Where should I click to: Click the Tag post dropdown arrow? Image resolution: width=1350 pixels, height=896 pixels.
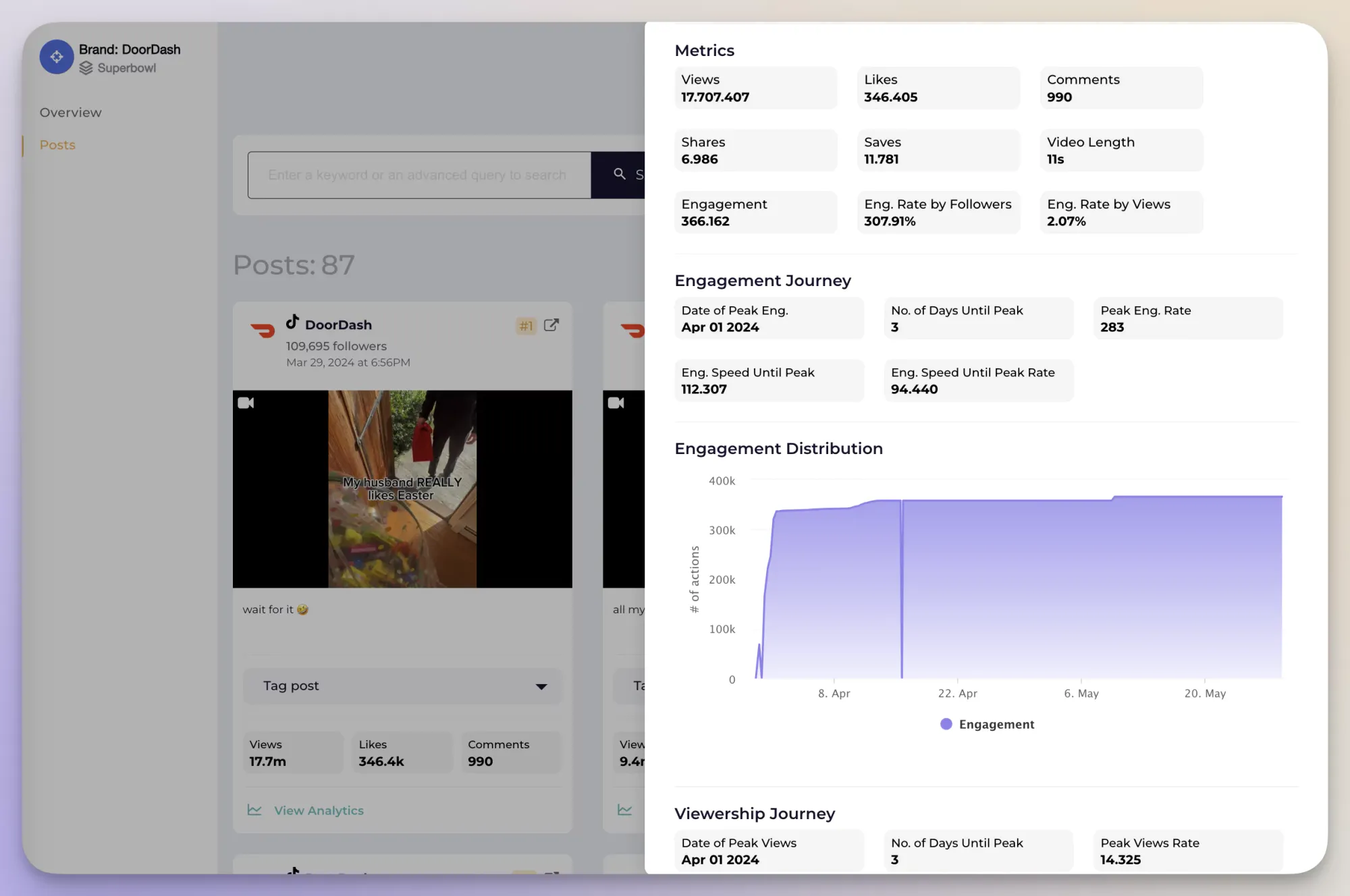541,687
